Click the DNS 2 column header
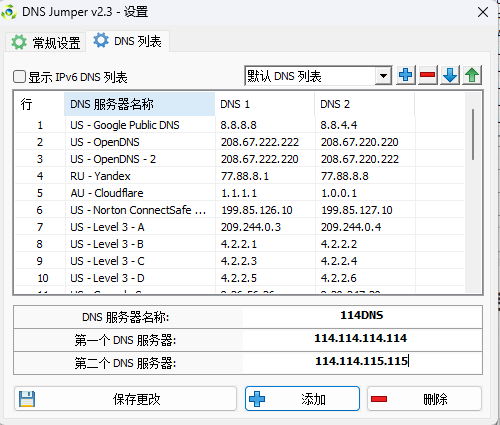Screen dimensions: 500x425 365,104
